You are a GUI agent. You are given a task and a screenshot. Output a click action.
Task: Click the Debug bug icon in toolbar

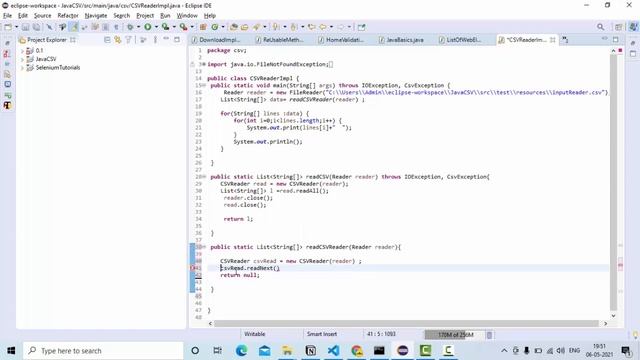point(130,27)
